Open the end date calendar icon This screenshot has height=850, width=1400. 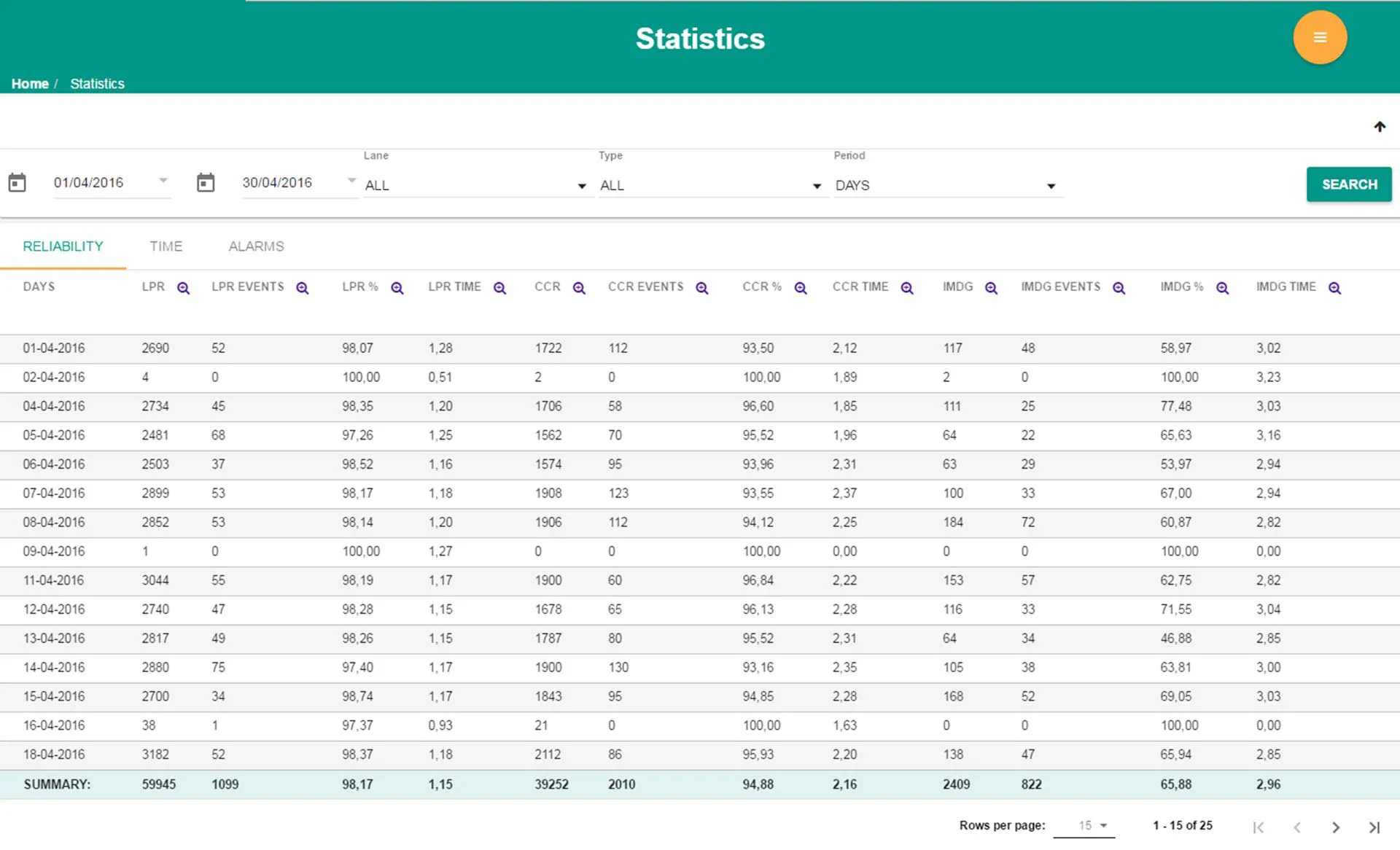point(206,182)
